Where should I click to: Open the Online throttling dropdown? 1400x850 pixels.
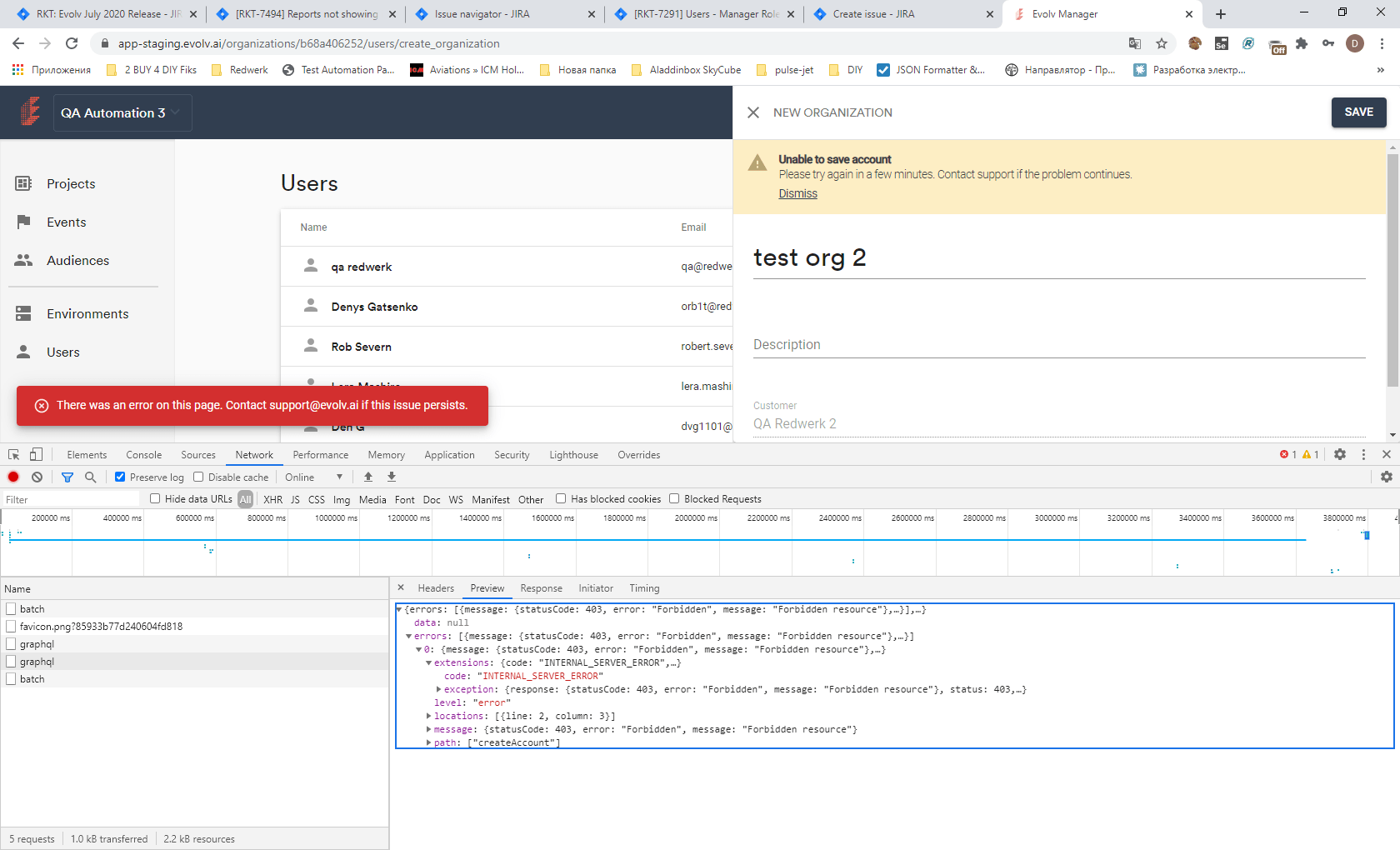(x=313, y=477)
